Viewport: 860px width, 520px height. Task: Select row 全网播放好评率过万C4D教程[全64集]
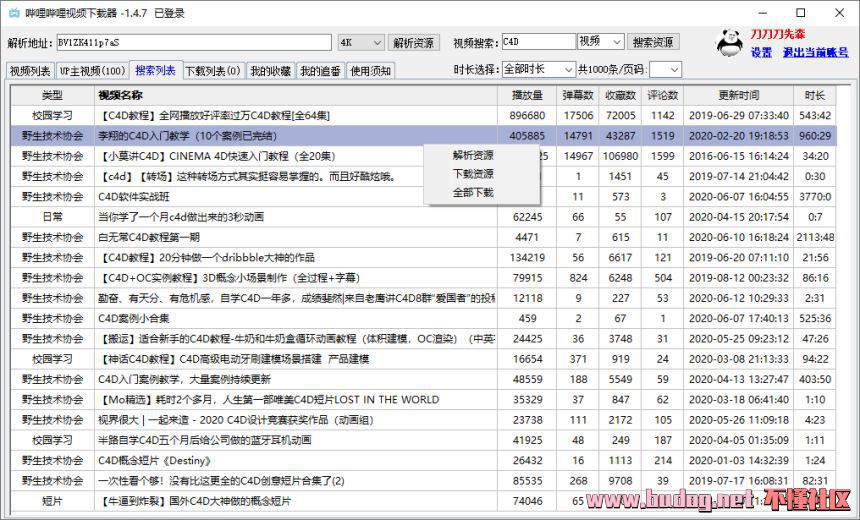[x=423, y=116]
